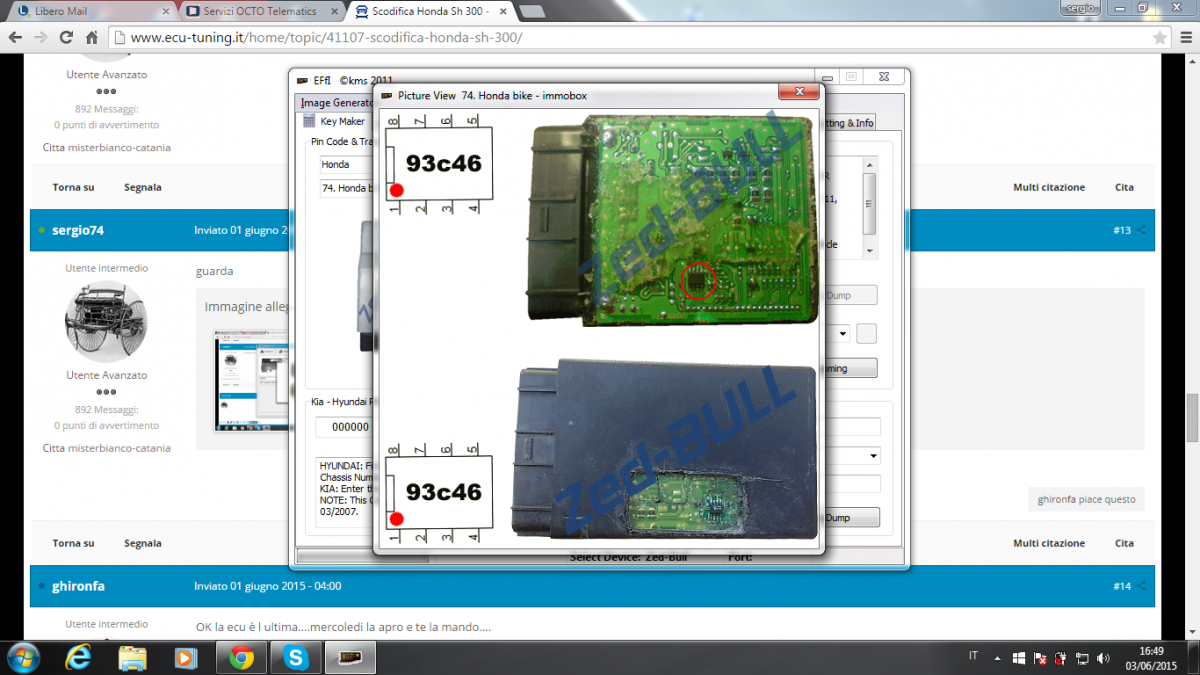Screen dimensions: 1200x675
Task: Click the share icon on post #13
Action: [x=1141, y=231]
